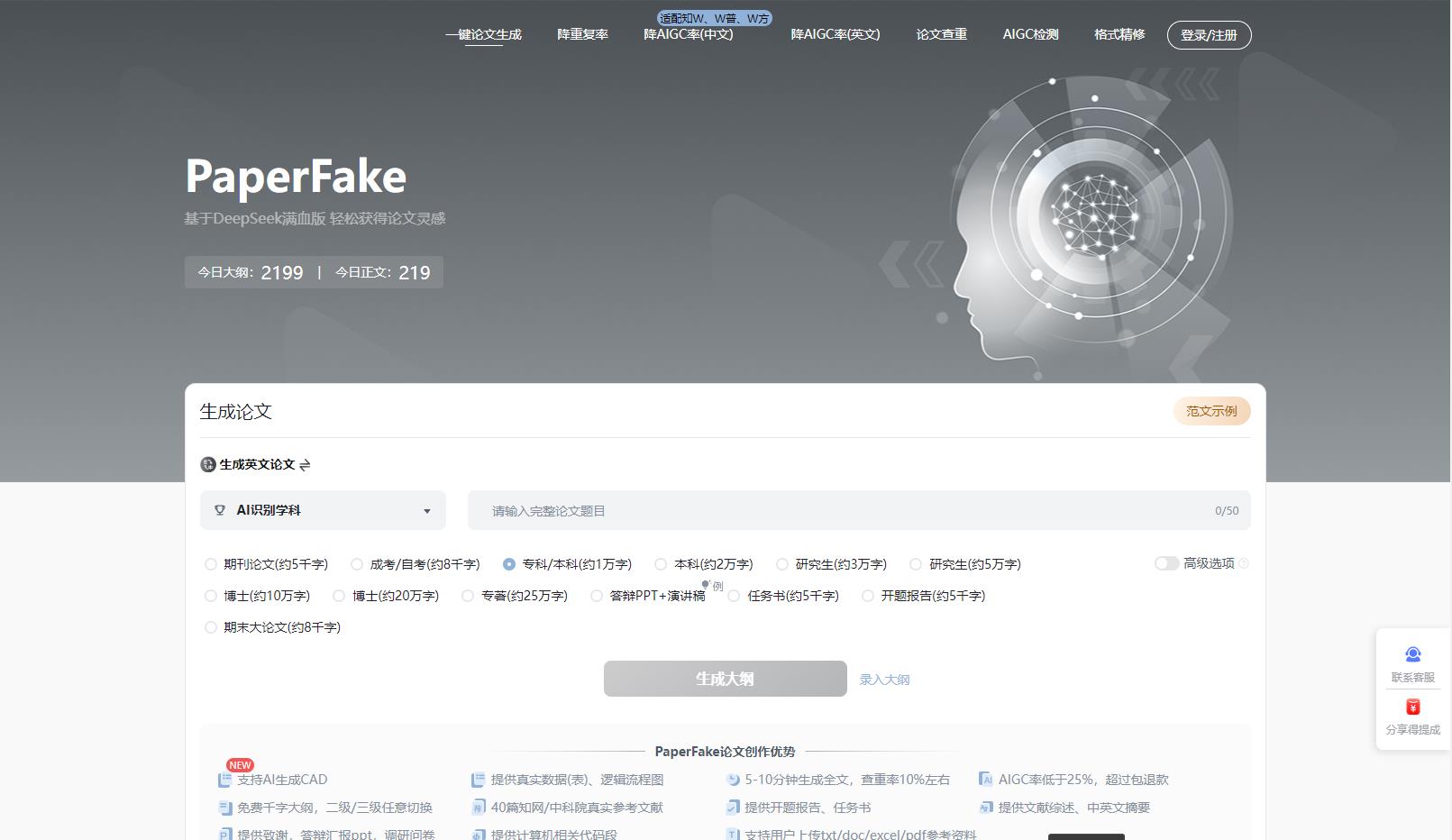Click AIGC检测 in the top navigation
The image size is (1452, 840).
click(1031, 35)
